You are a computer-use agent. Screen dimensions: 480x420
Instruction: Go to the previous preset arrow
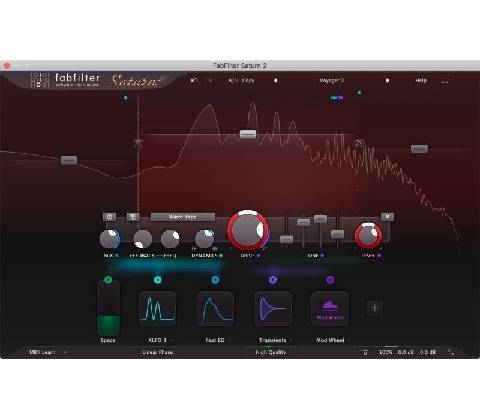point(275,80)
